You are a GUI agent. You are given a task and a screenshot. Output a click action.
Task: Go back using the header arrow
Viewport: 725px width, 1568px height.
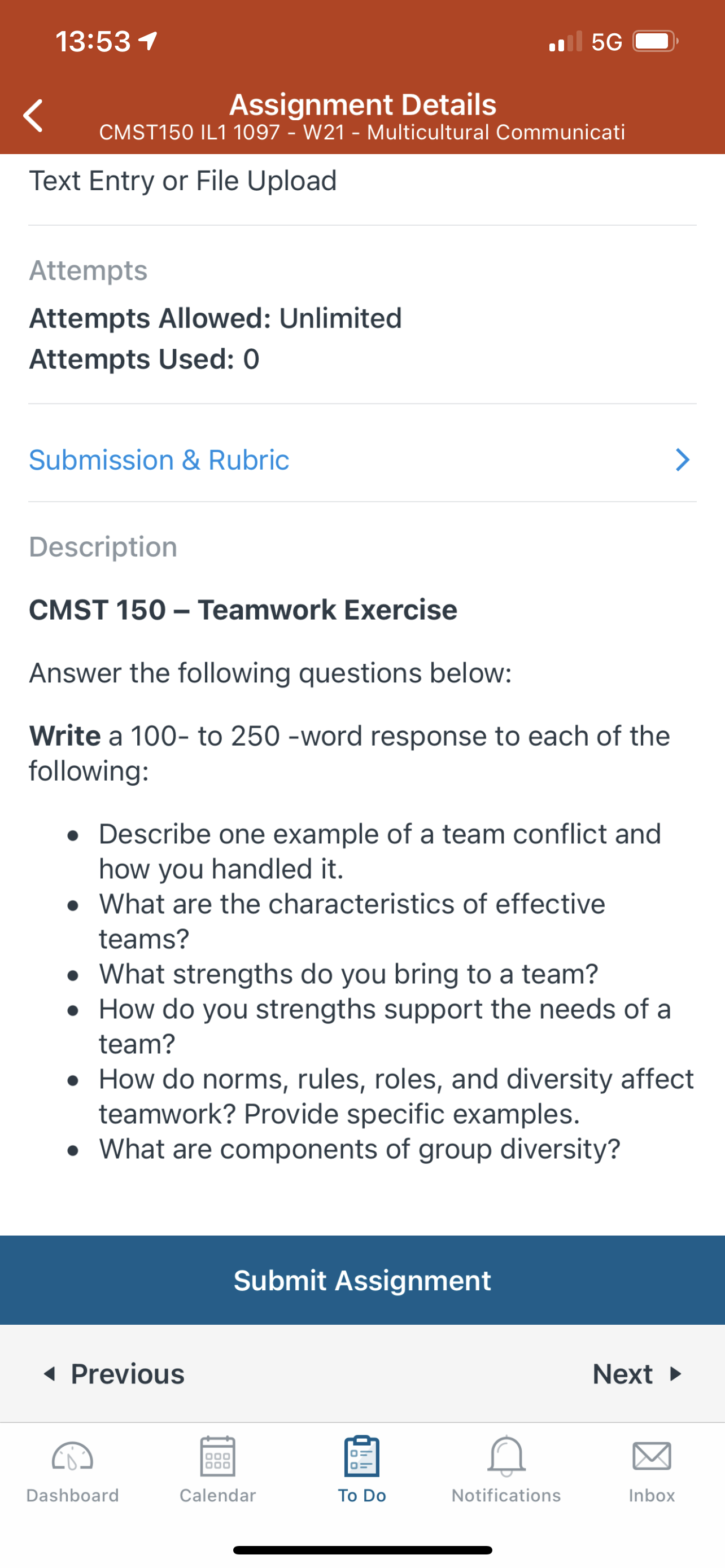pyautogui.click(x=33, y=116)
